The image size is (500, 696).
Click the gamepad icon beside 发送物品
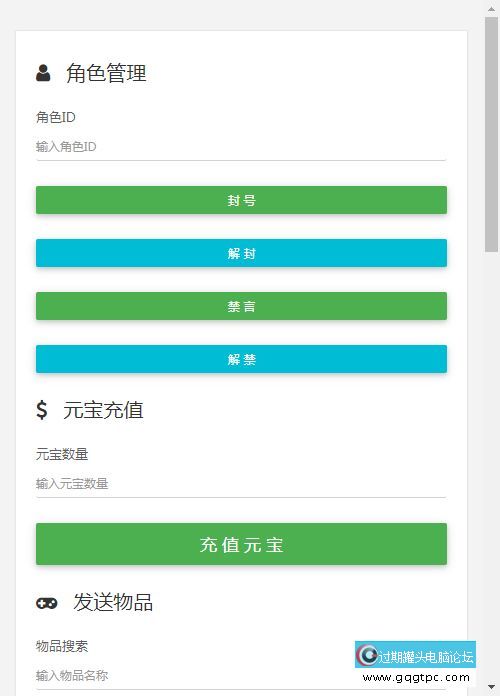click(x=47, y=603)
